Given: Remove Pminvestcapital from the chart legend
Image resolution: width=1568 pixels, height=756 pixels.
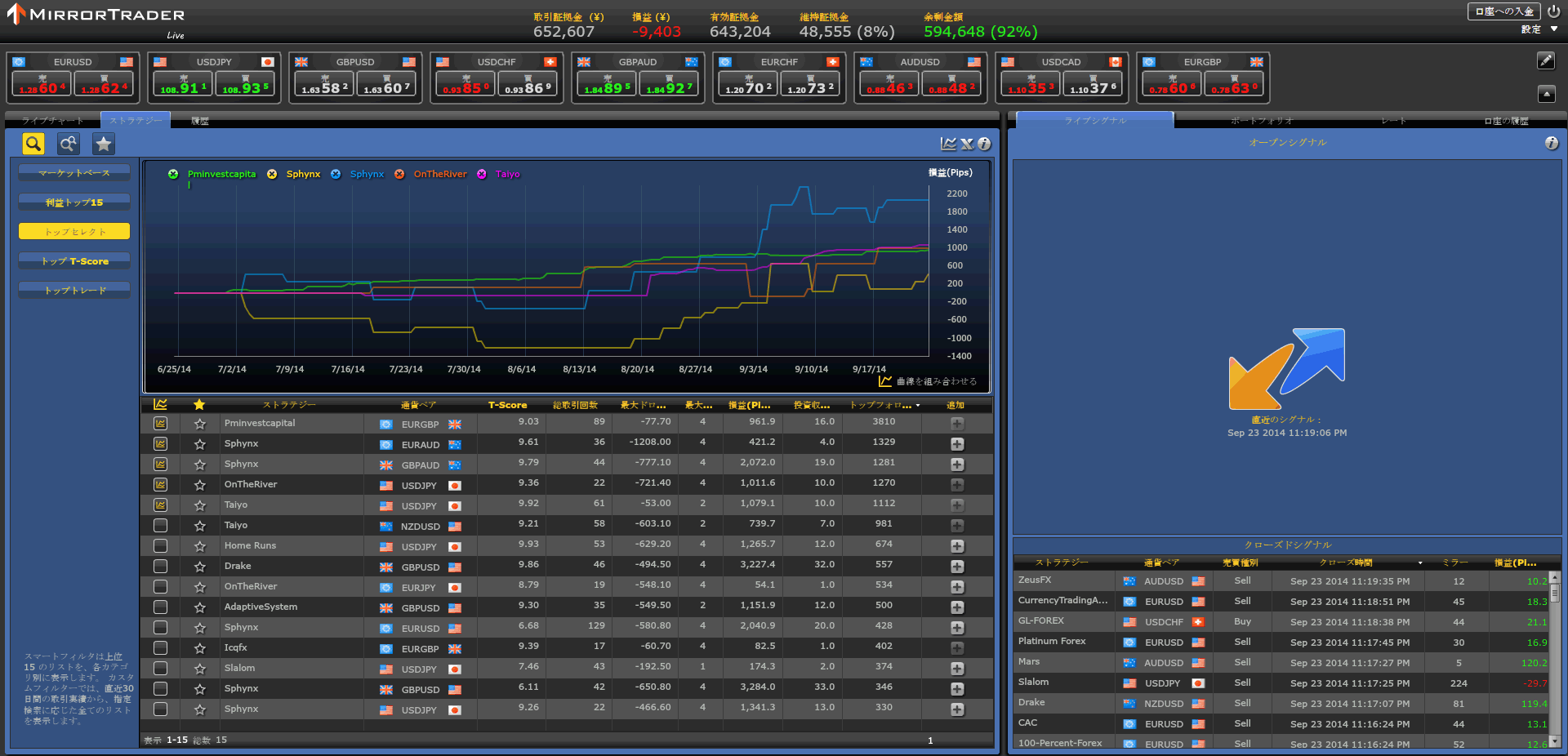Looking at the screenshot, I should [173, 174].
